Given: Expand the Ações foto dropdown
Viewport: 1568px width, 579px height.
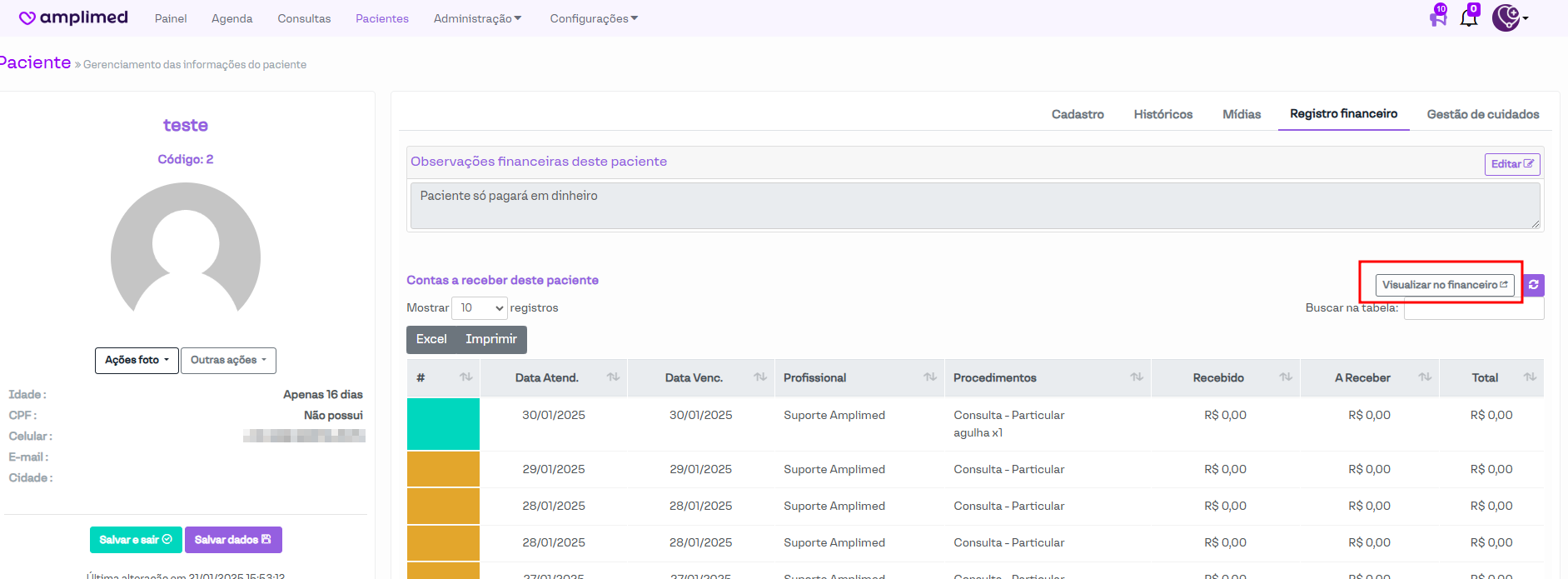Looking at the screenshot, I should (137, 361).
